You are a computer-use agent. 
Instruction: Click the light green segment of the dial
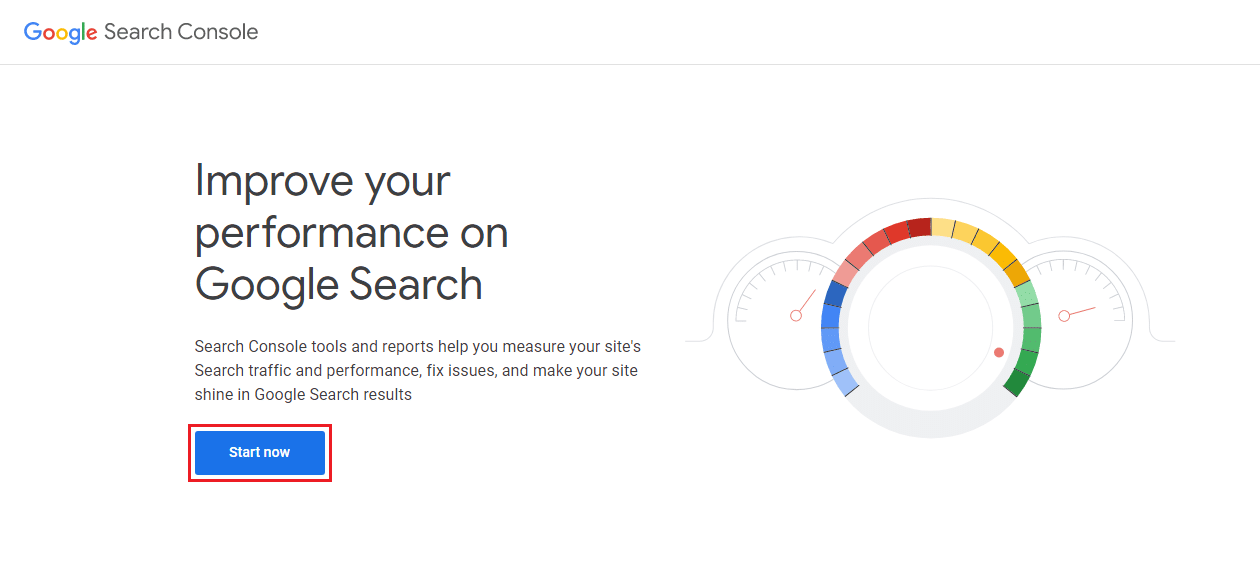(1026, 294)
